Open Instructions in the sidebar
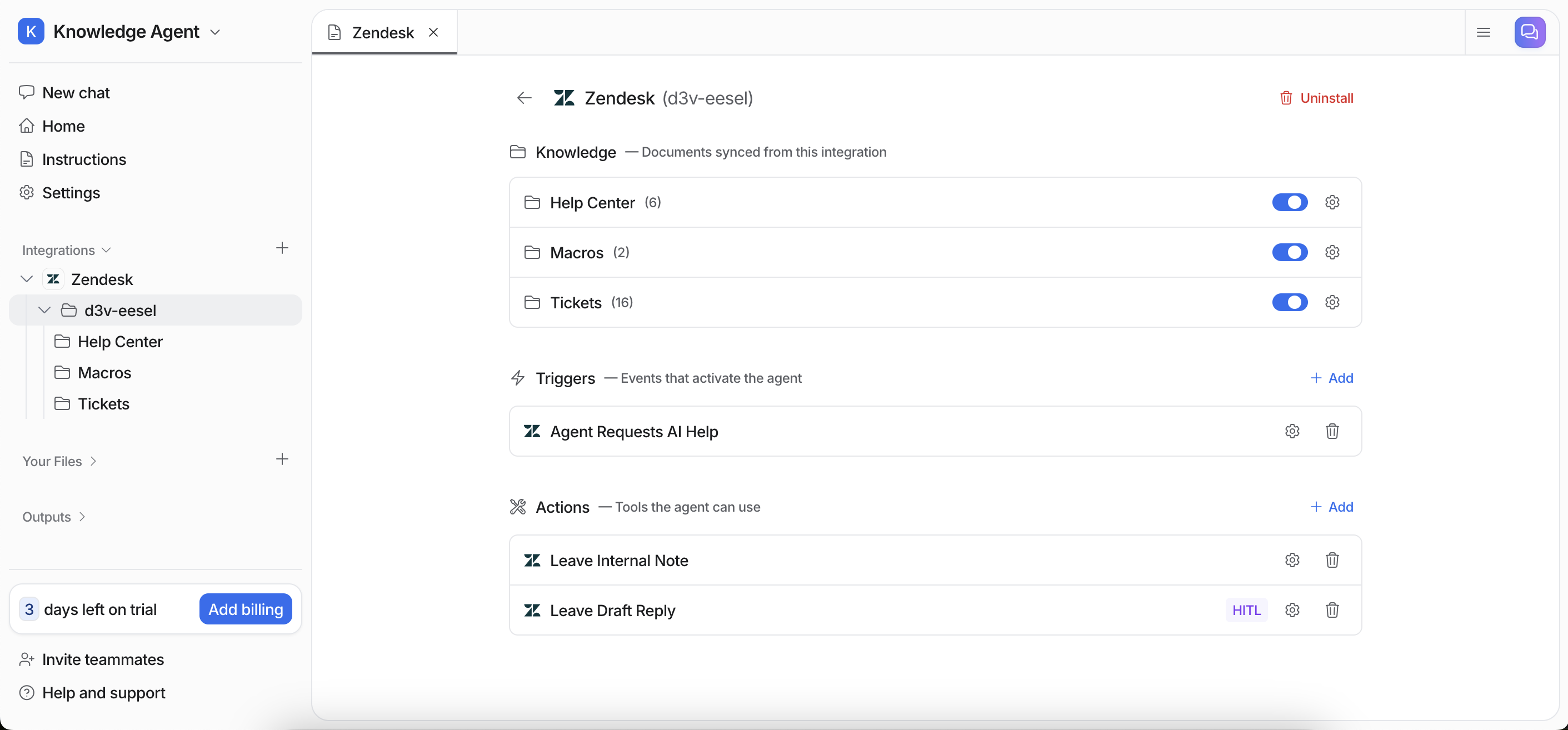Image resolution: width=1568 pixels, height=730 pixels. tap(84, 159)
